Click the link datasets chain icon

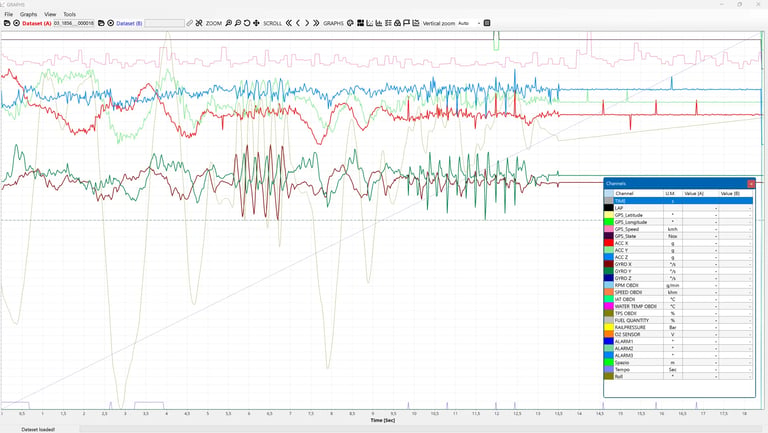pos(190,23)
